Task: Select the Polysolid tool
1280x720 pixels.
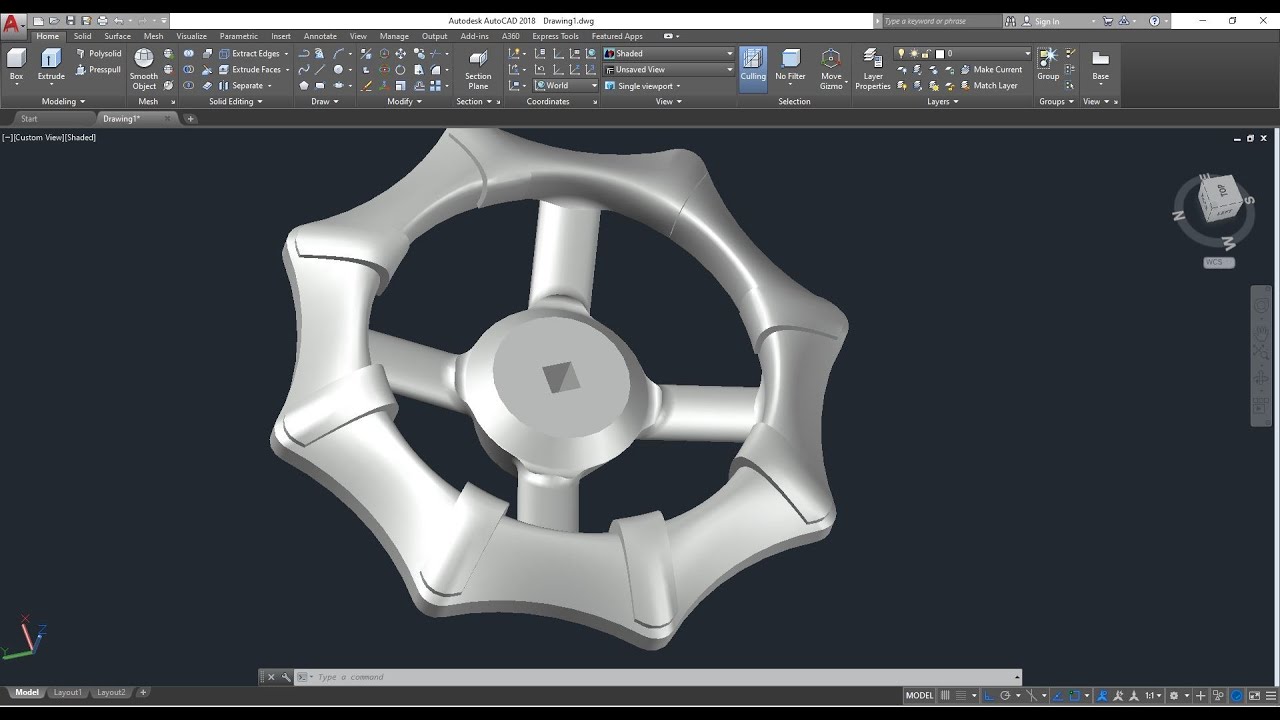Action: [x=98, y=54]
